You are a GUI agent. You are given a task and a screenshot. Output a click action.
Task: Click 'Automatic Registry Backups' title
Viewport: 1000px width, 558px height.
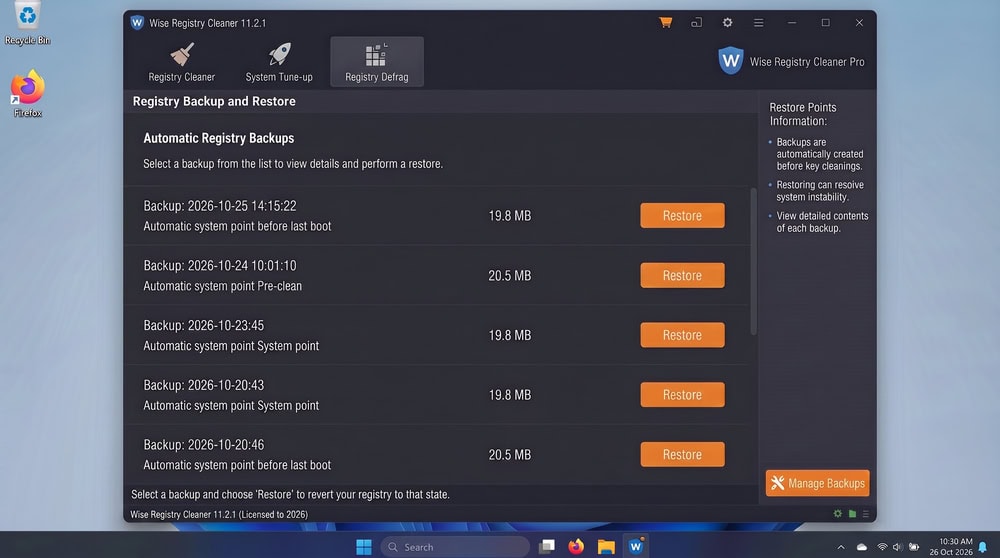pos(219,138)
